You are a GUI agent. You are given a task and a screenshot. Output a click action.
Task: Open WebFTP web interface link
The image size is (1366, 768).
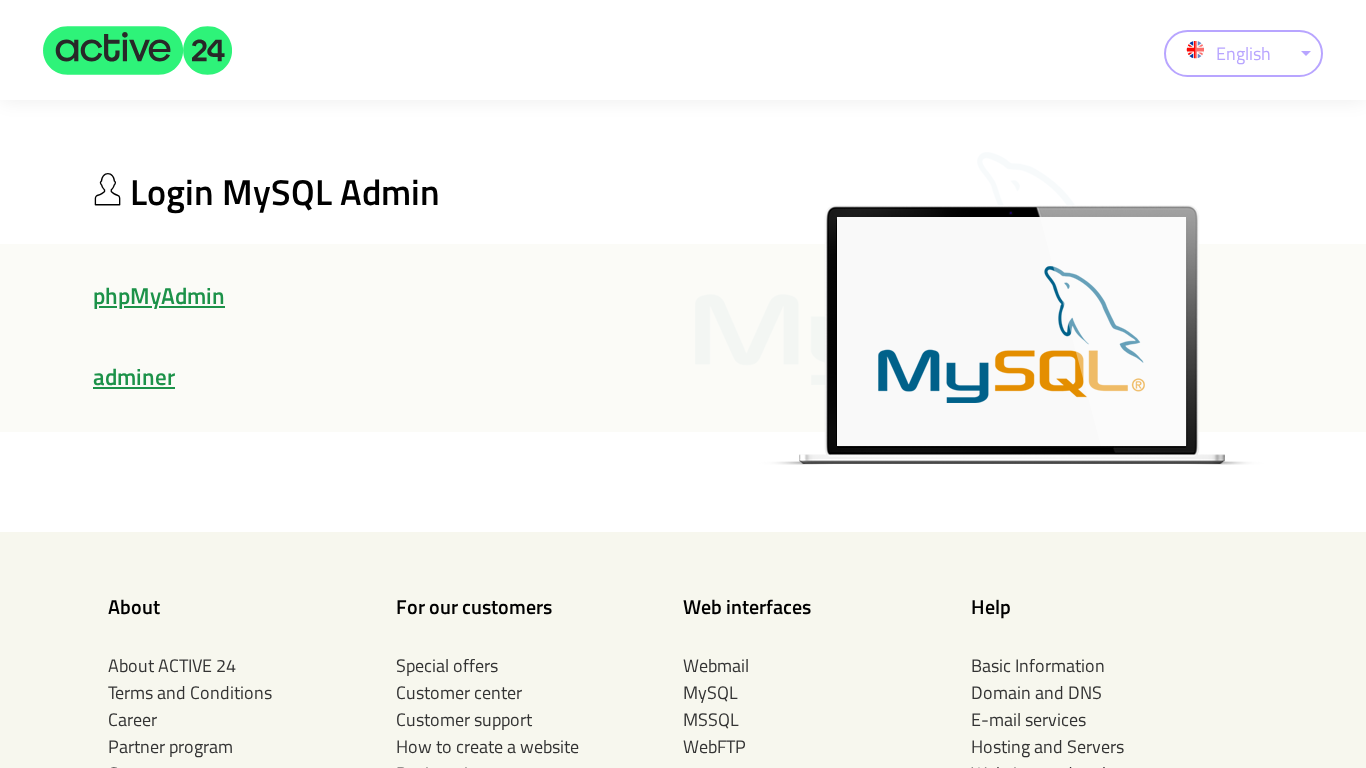coord(714,747)
